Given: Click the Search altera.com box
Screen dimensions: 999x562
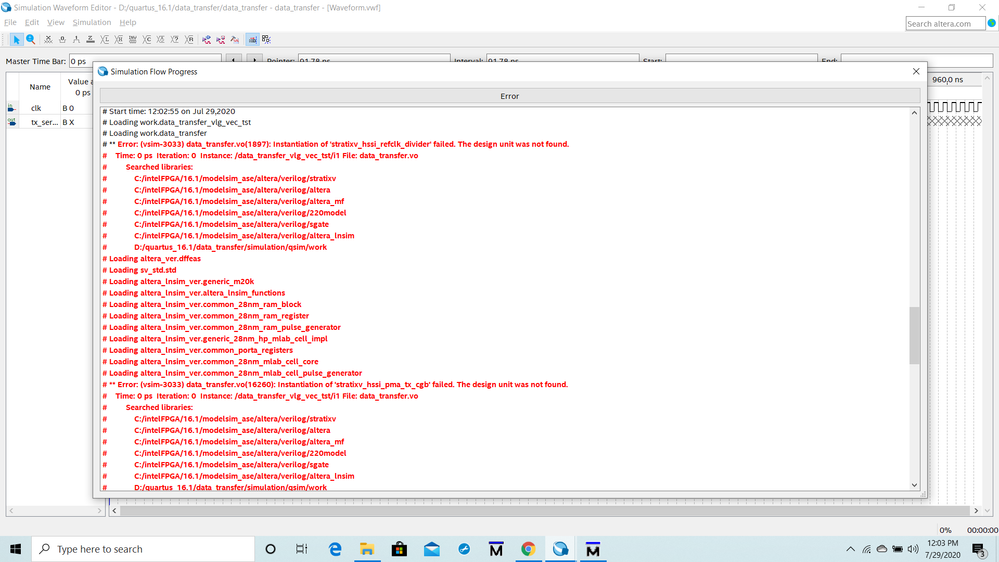Looking at the screenshot, I should click(x=945, y=24).
